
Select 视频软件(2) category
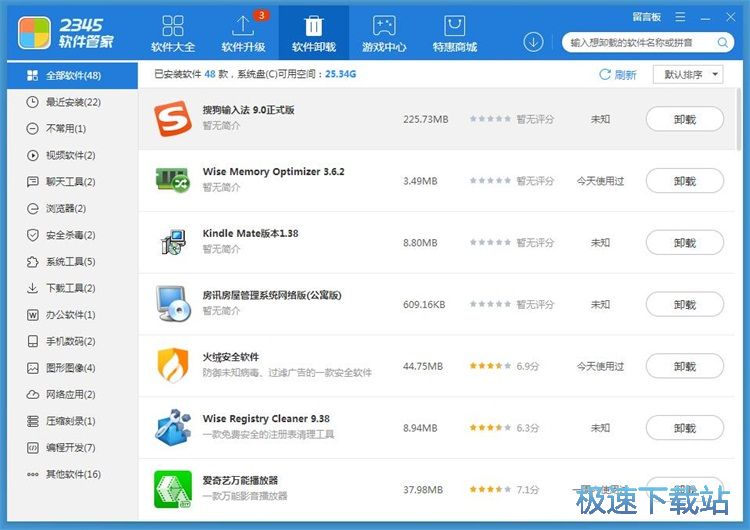tap(72, 155)
